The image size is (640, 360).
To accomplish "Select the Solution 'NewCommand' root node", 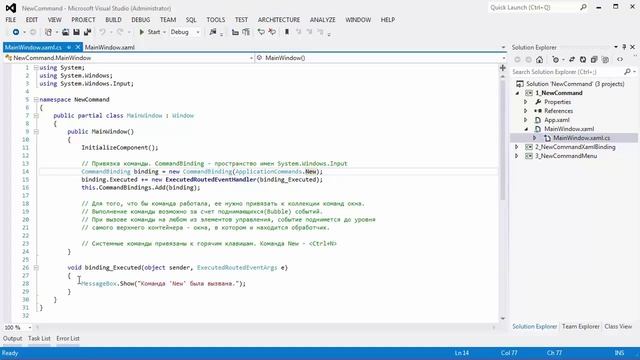I will pyautogui.click(x=575, y=84).
